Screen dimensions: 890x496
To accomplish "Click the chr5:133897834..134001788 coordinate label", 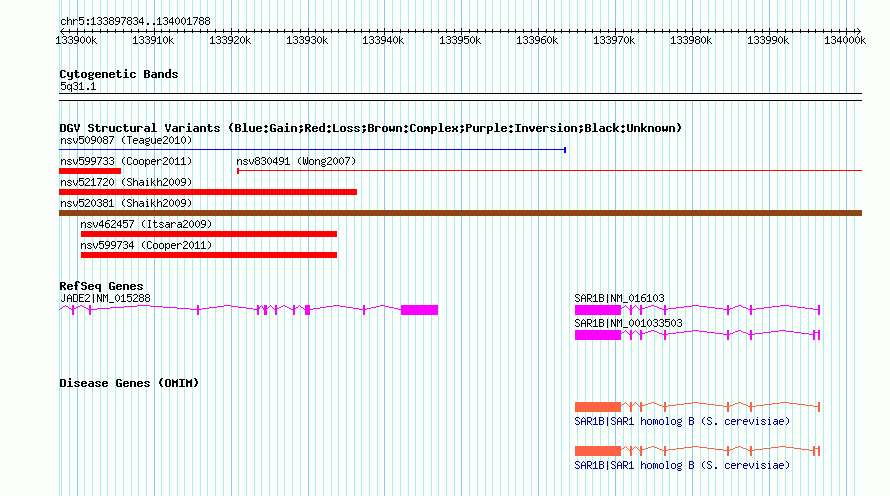I will click(x=135, y=21).
